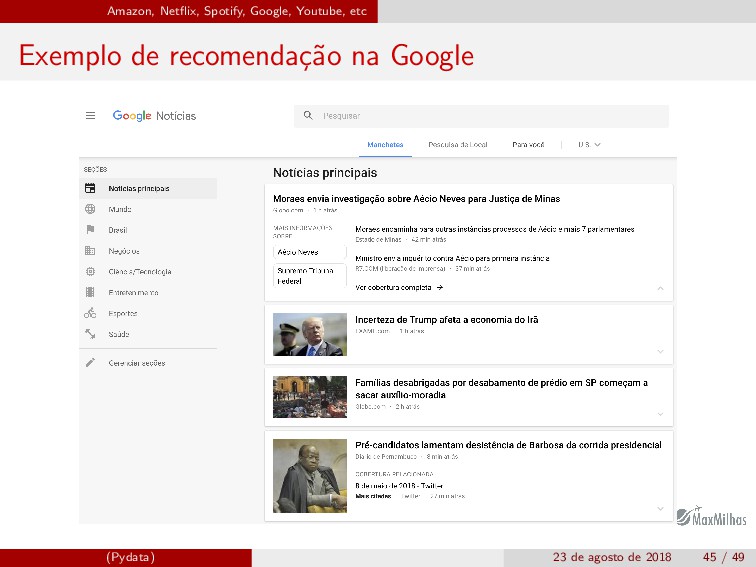This screenshot has width=756, height=567.
Task: Click the Gerenciar seções pencil icon
Action: (x=90, y=363)
